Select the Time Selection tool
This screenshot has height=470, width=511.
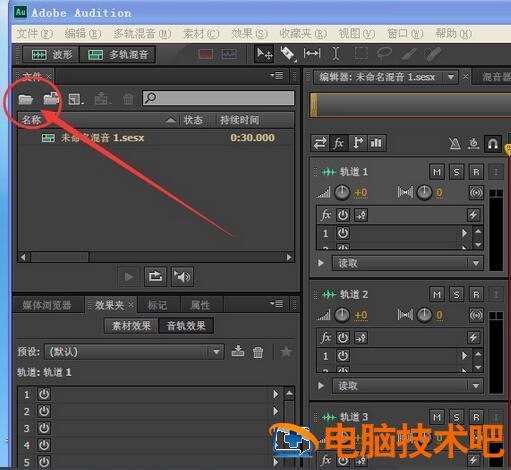tap(336, 53)
